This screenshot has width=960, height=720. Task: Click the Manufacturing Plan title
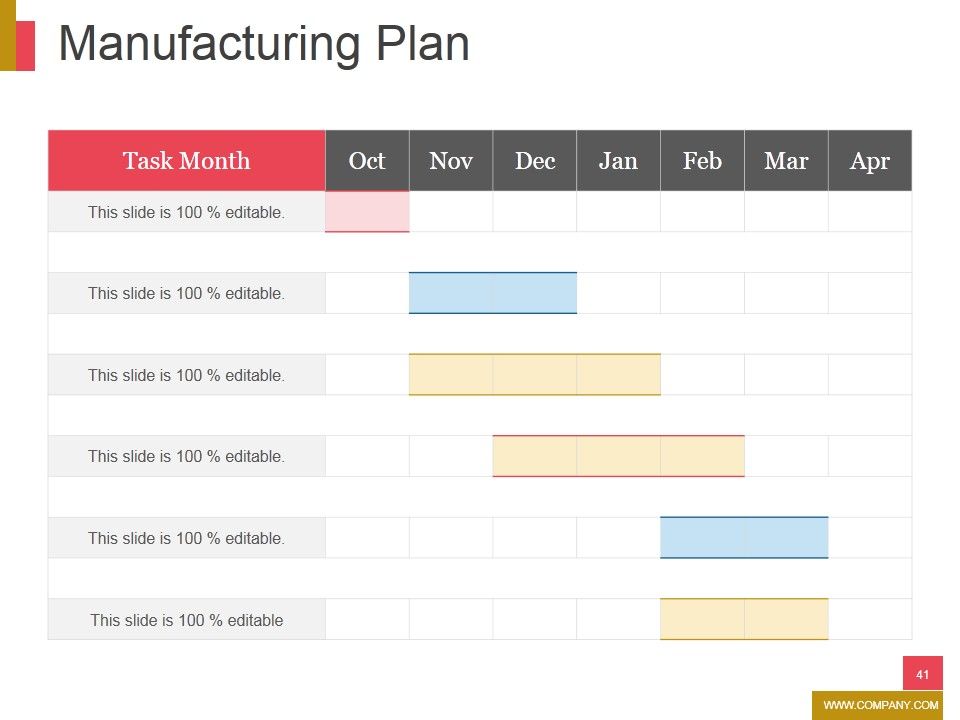point(264,43)
